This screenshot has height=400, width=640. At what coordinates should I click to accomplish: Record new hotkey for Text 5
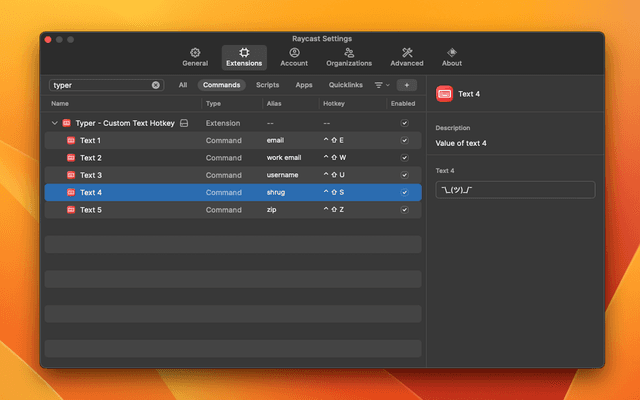pos(334,210)
